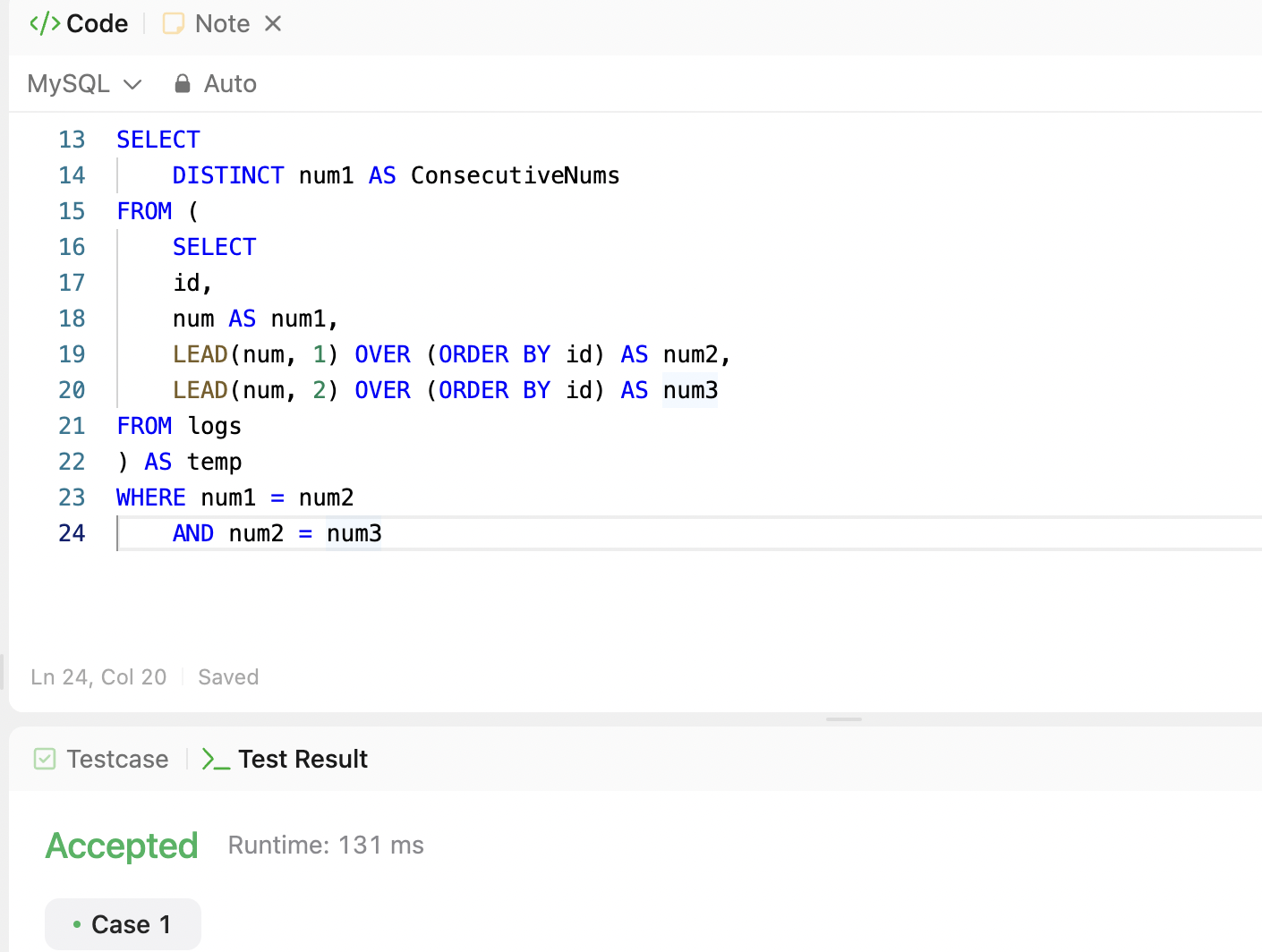The width and height of the screenshot is (1262, 952).
Task: Click line number 19
Action: tap(72, 354)
